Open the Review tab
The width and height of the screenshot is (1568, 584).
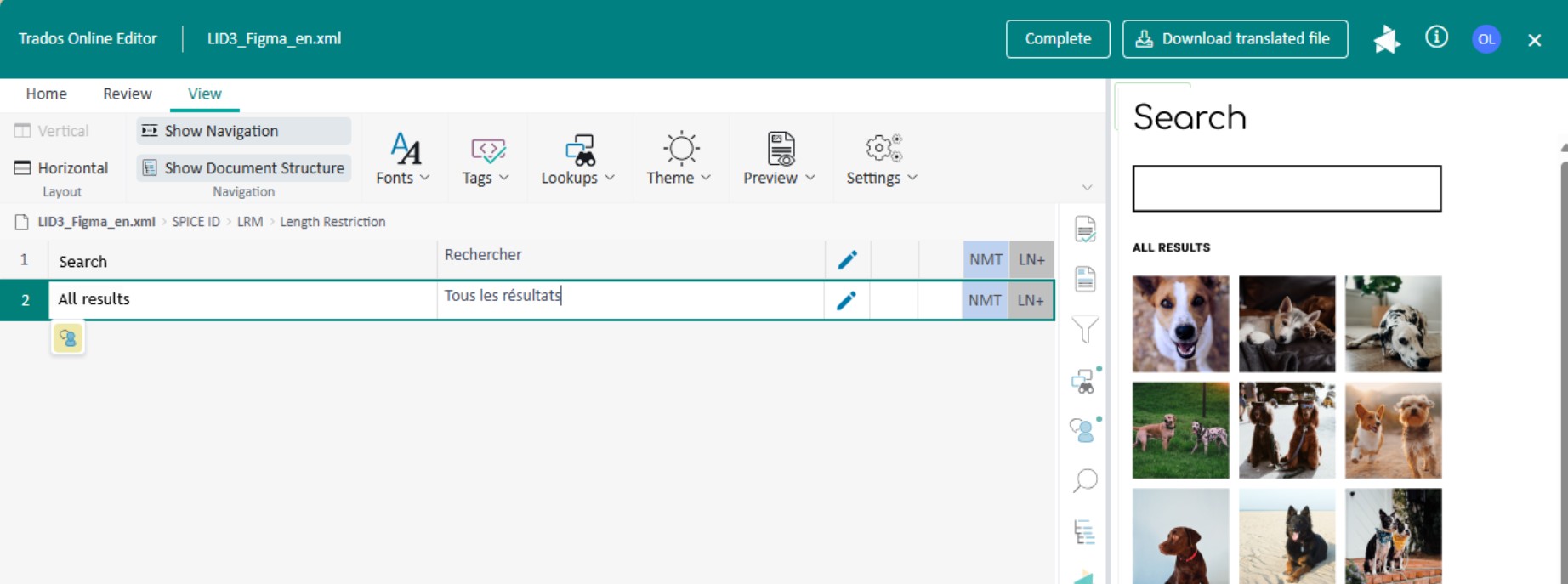[128, 94]
